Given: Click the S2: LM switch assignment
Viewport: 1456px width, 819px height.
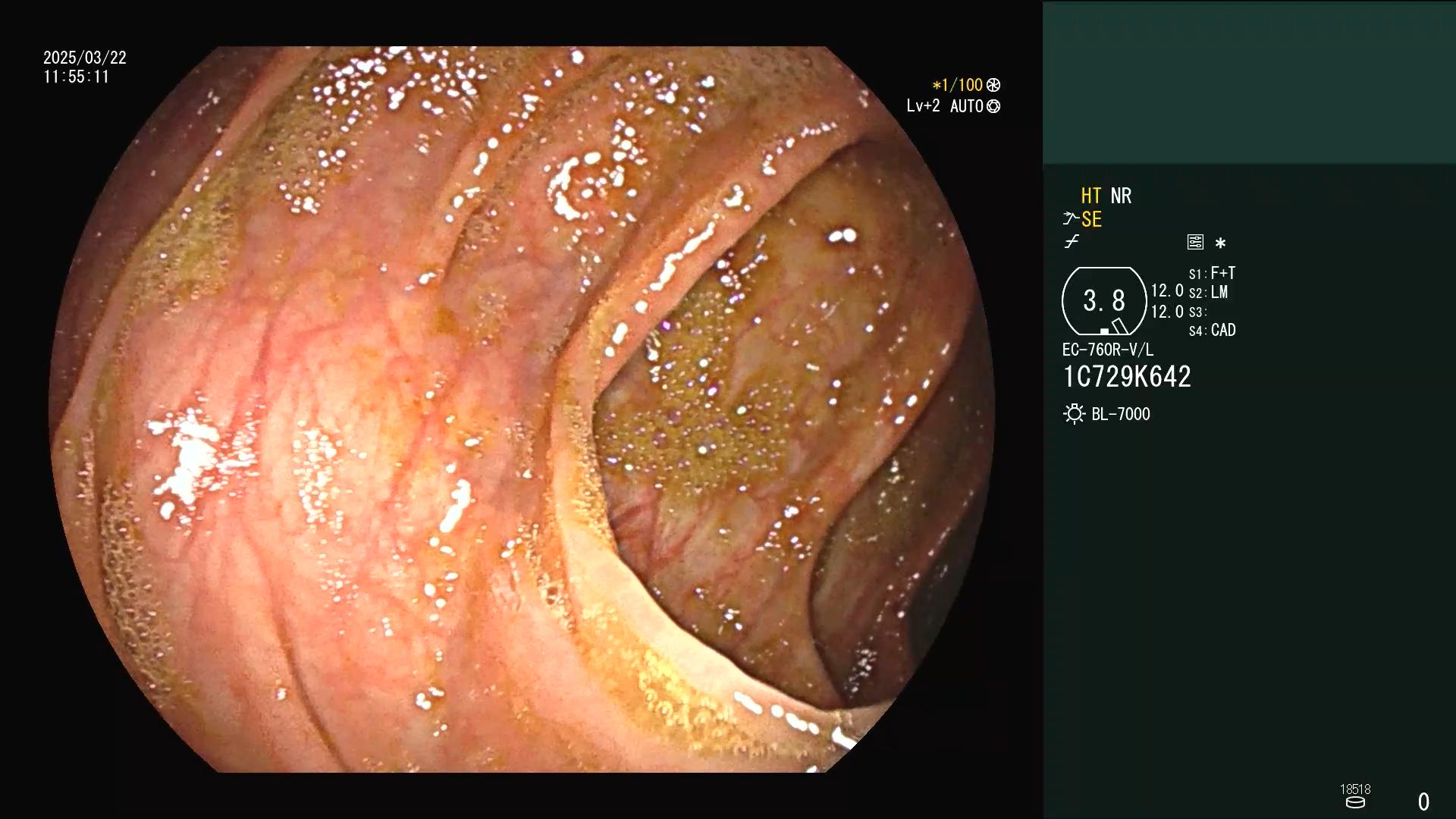Looking at the screenshot, I should click(x=1208, y=292).
